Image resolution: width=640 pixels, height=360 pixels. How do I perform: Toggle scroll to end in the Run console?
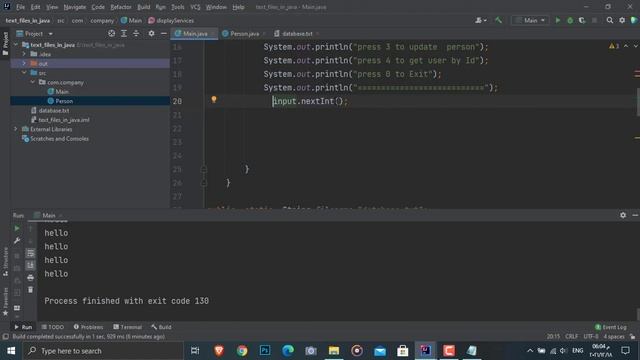click(31, 266)
